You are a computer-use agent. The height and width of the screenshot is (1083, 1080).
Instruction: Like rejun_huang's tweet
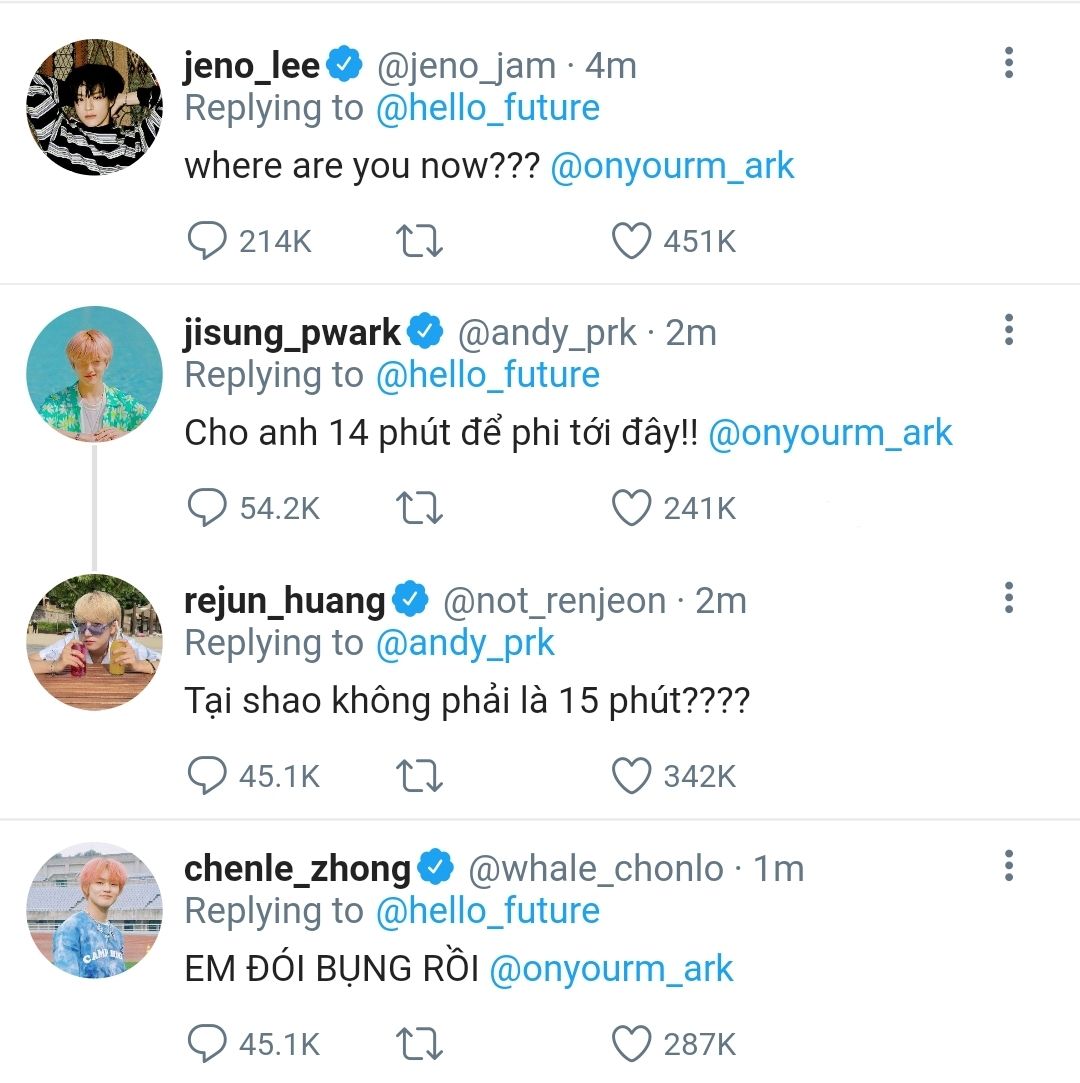(x=631, y=777)
